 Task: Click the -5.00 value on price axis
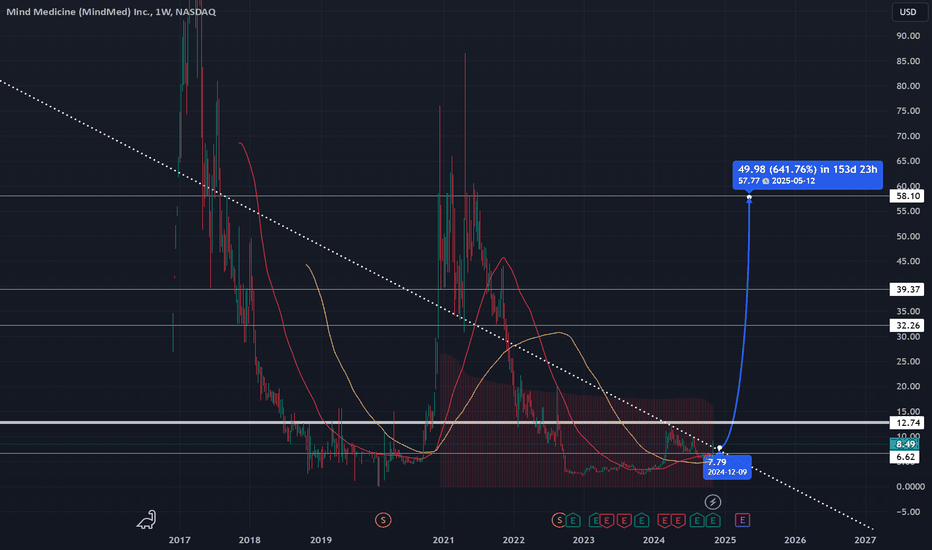908,511
